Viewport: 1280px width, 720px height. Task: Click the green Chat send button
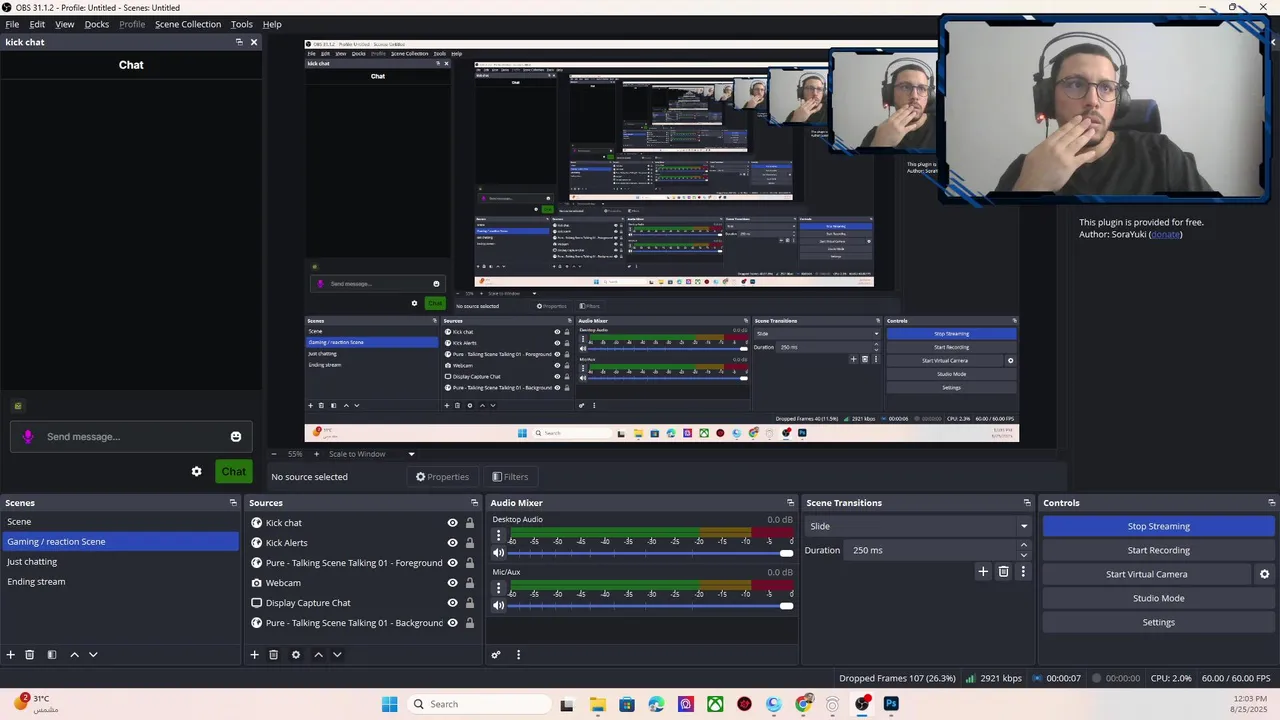234,472
